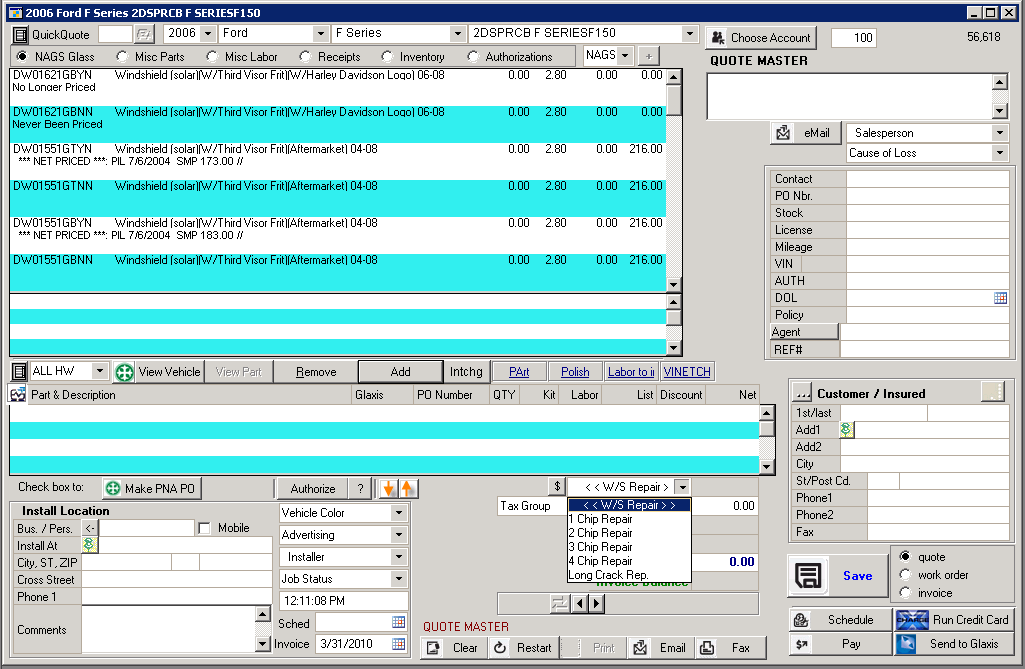The image size is (1025, 669).
Task: Open the F Series model dropdown
Action: point(458,33)
